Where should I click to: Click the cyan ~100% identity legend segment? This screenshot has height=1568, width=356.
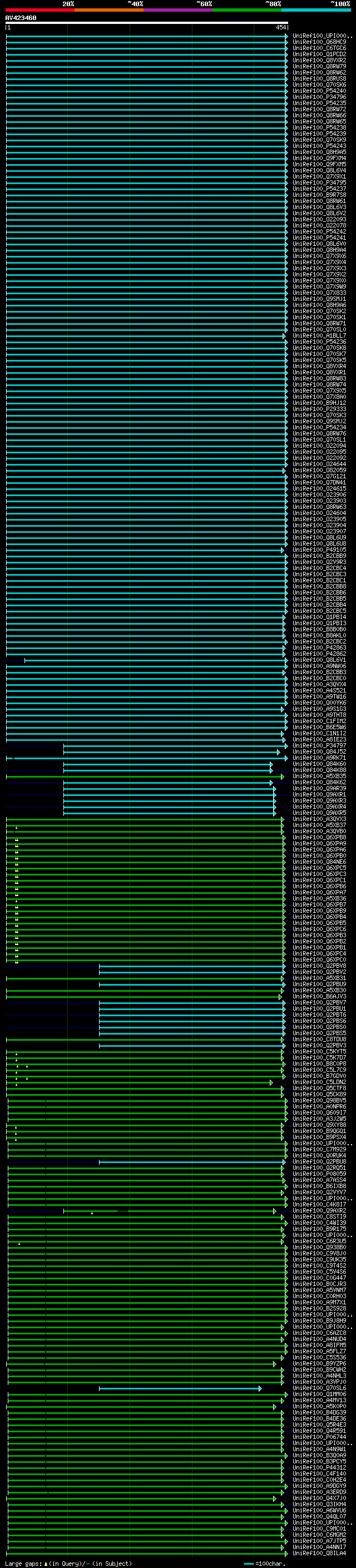[316, 10]
